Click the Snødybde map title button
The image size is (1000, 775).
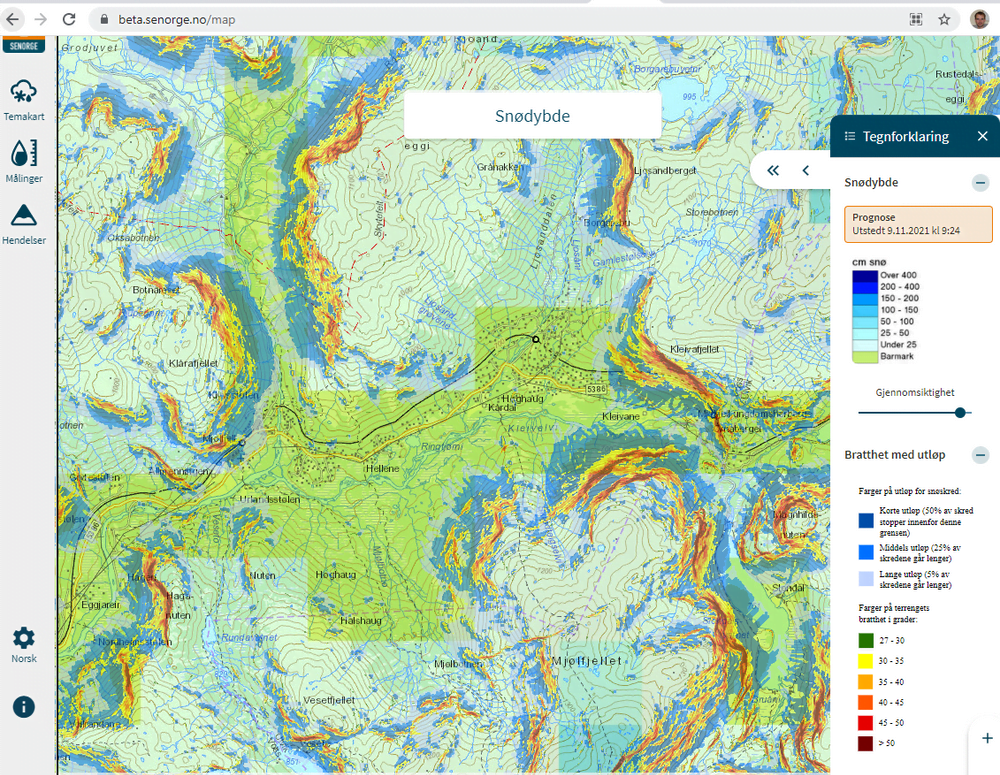click(532, 116)
